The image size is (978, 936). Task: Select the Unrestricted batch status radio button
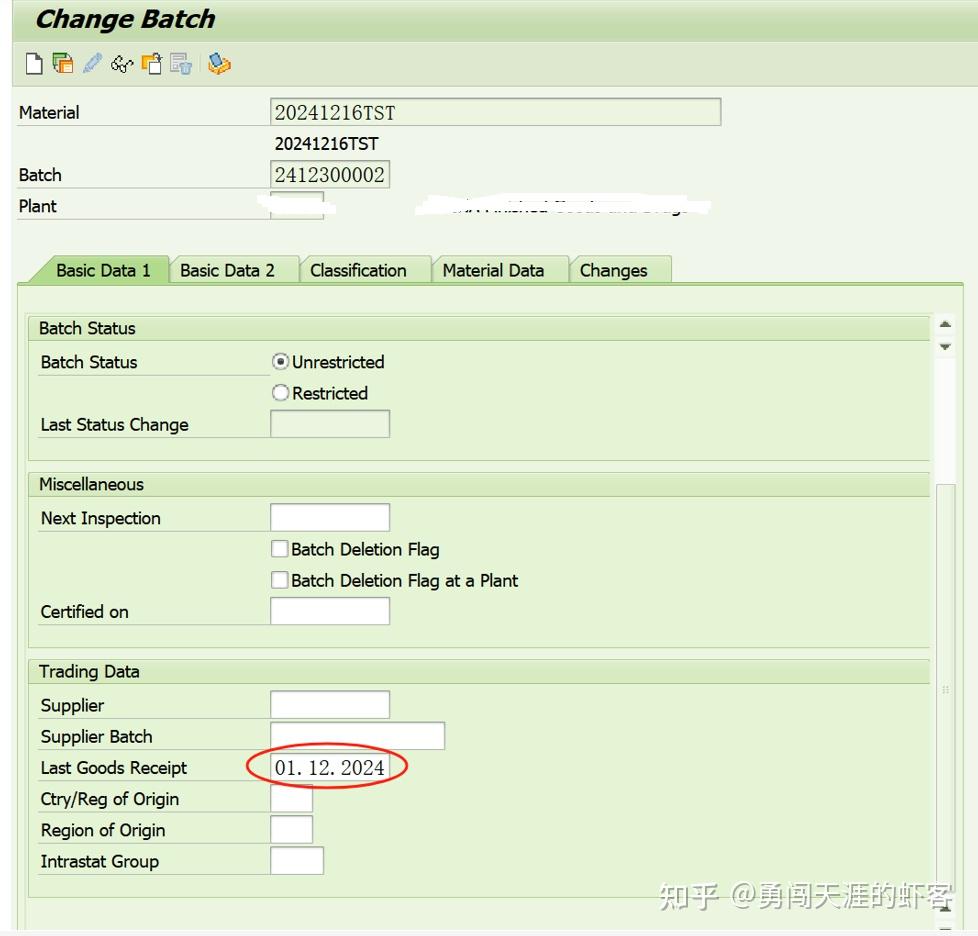281,362
